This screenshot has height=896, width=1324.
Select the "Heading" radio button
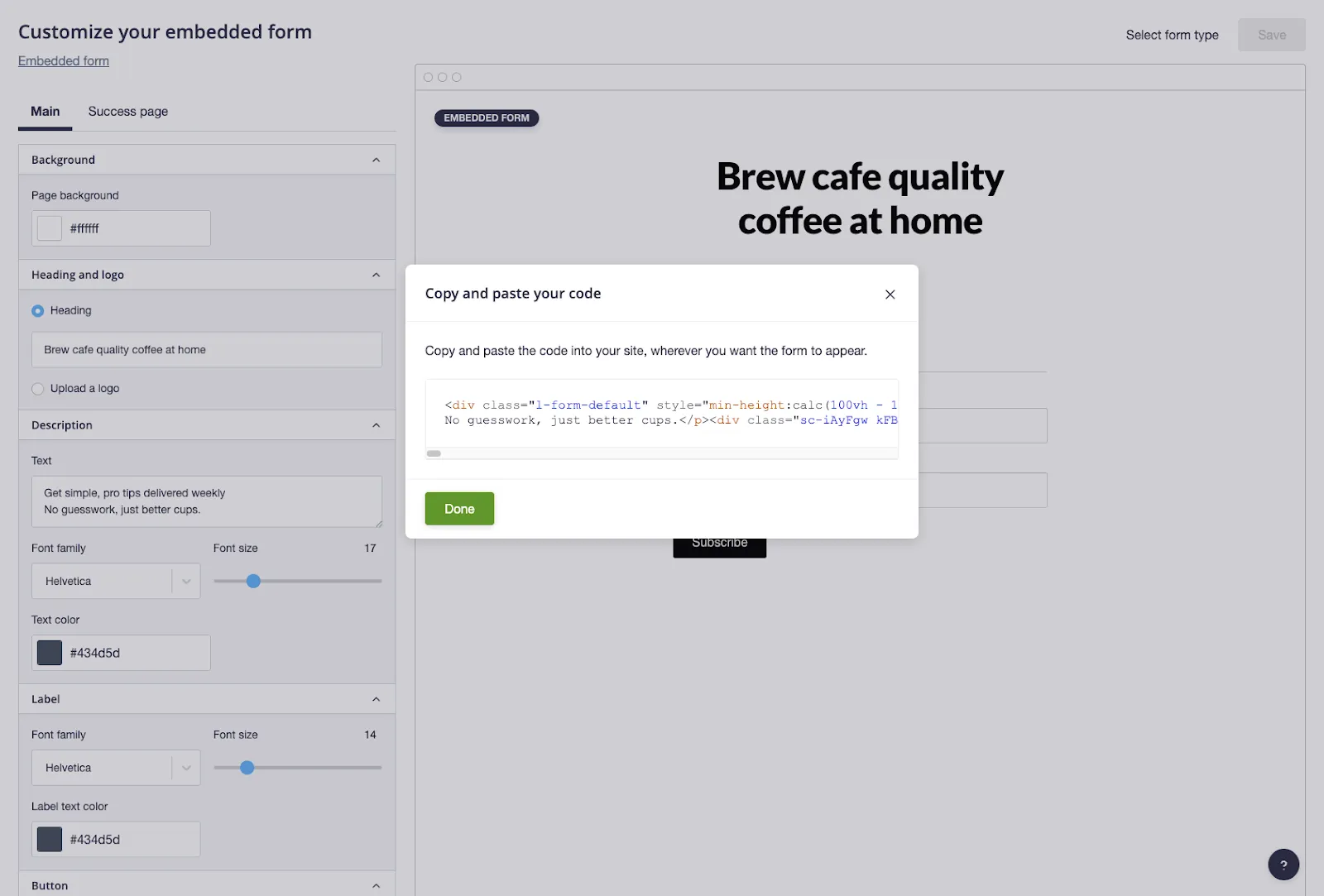click(x=37, y=310)
